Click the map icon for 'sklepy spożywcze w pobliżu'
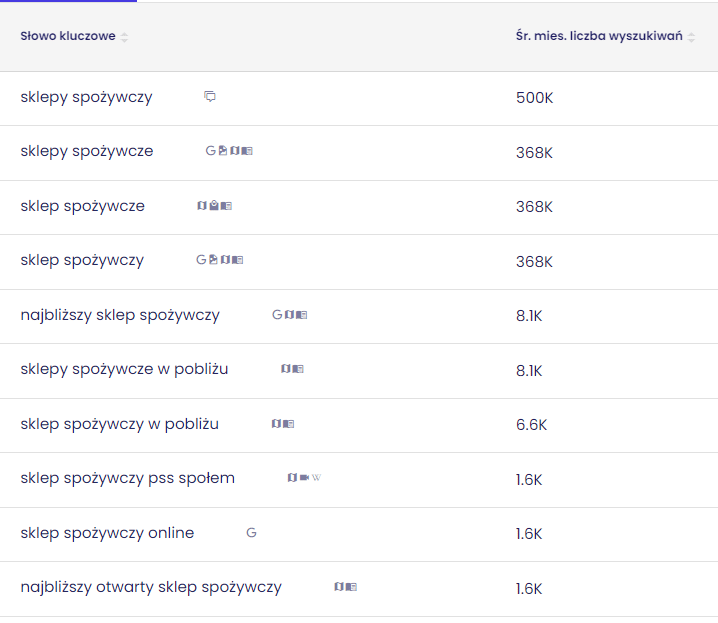This screenshot has width=718, height=623. click(286, 369)
